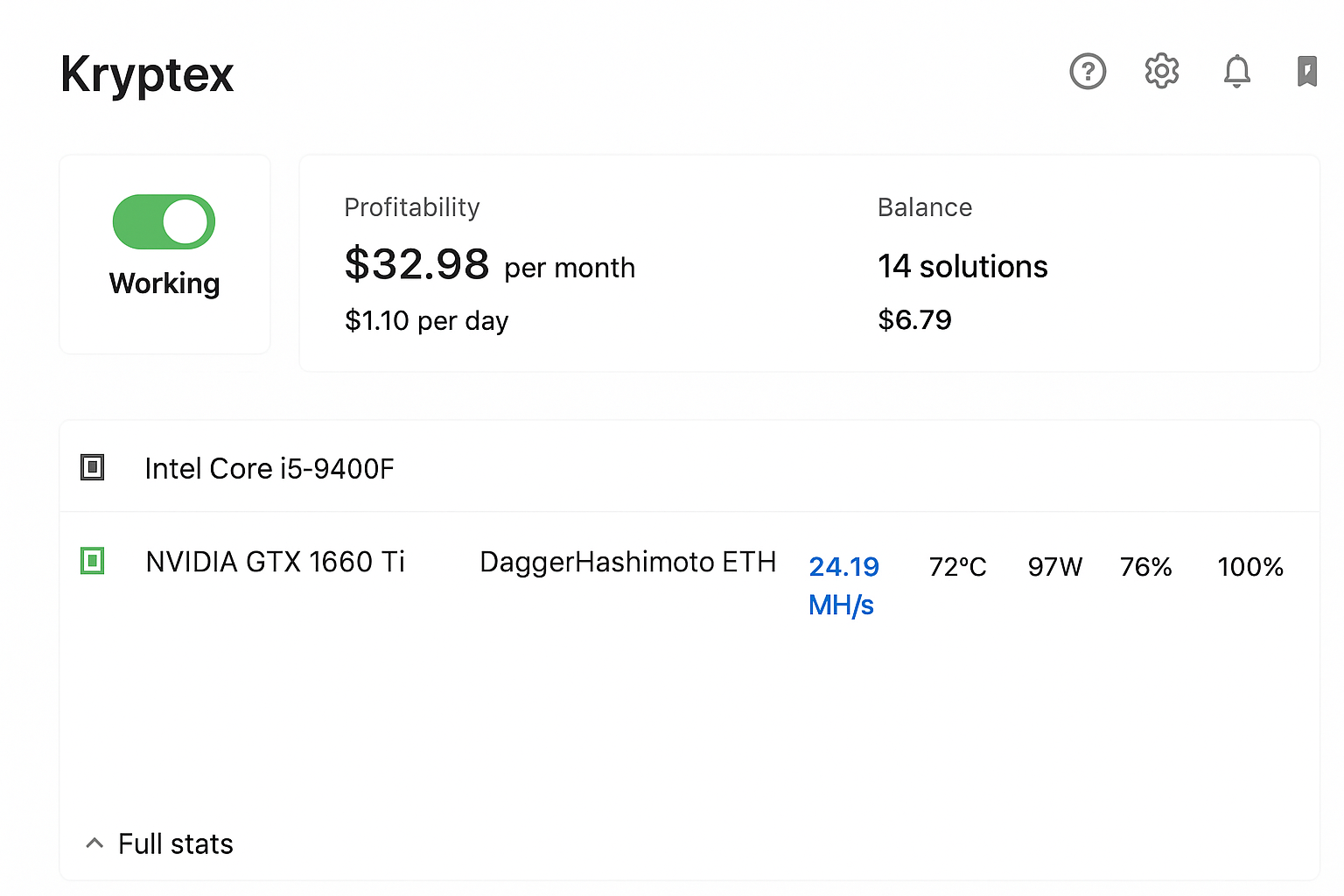Click the Working status label
Image resolution: width=1344 pixels, height=896 pixels.
pyautogui.click(x=164, y=284)
